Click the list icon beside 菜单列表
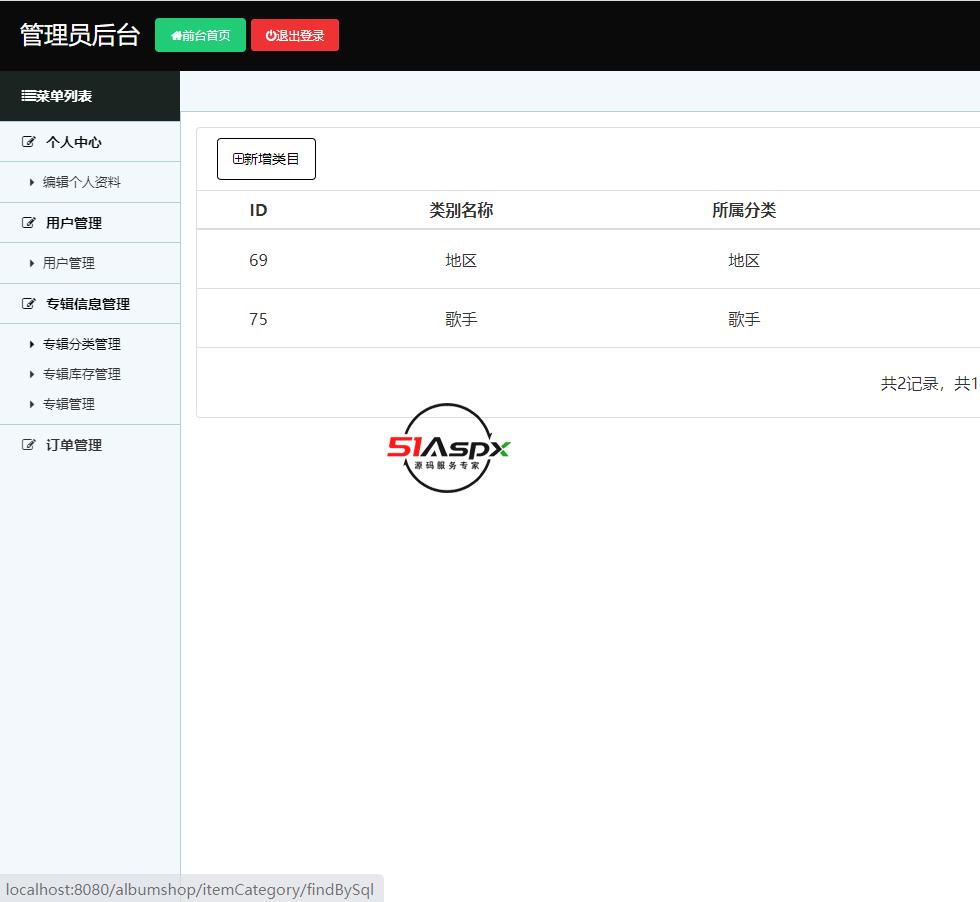Screen dimensions: 980x902 point(28,96)
